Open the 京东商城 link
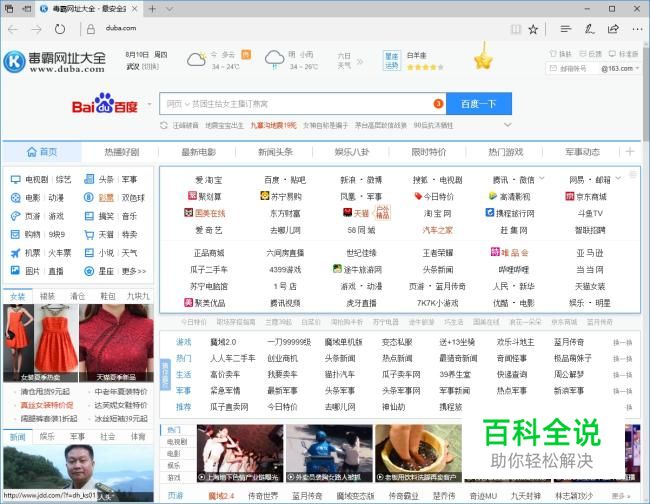Screen dimensions: 650x504 click(x=590, y=197)
